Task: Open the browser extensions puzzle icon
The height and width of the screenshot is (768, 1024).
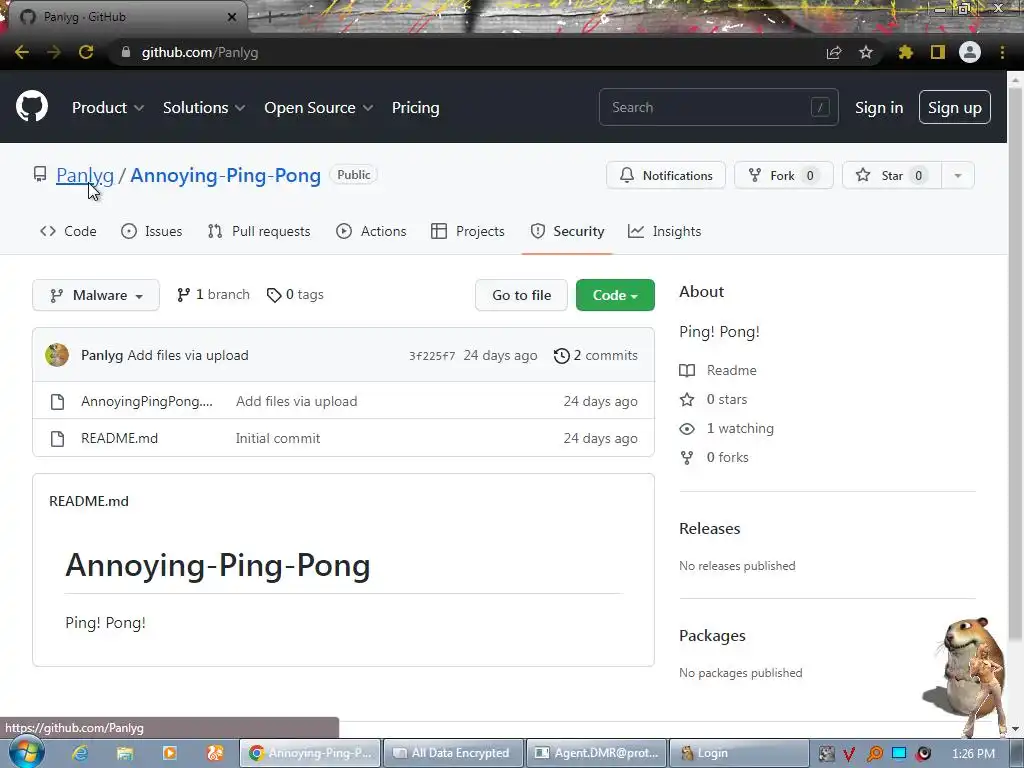Action: point(905,52)
